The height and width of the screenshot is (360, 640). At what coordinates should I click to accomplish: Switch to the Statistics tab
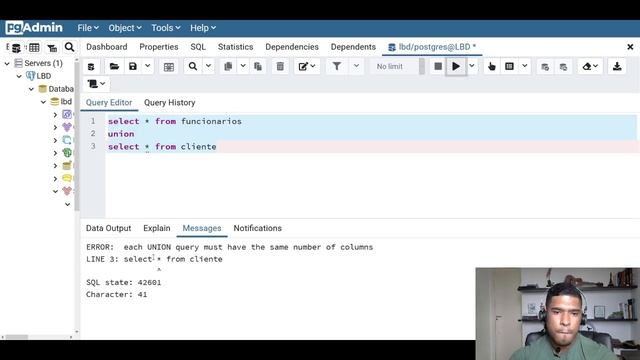click(x=236, y=47)
